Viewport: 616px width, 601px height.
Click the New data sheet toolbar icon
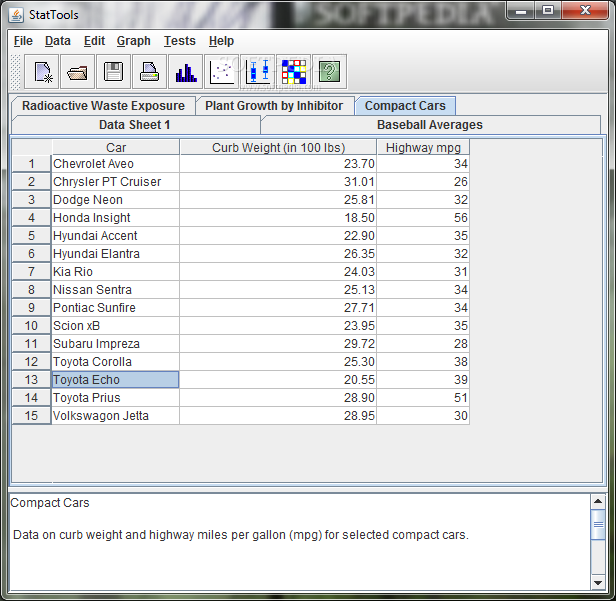pyautogui.click(x=42, y=72)
